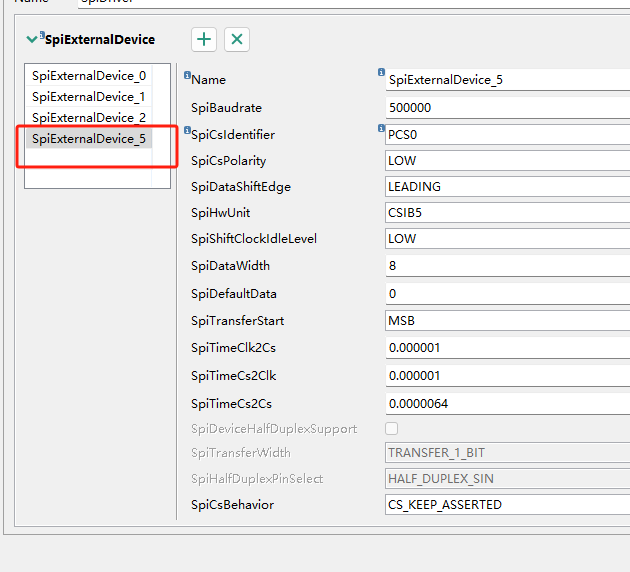Click the SpiTimeCs2Clk label

click(x=233, y=376)
